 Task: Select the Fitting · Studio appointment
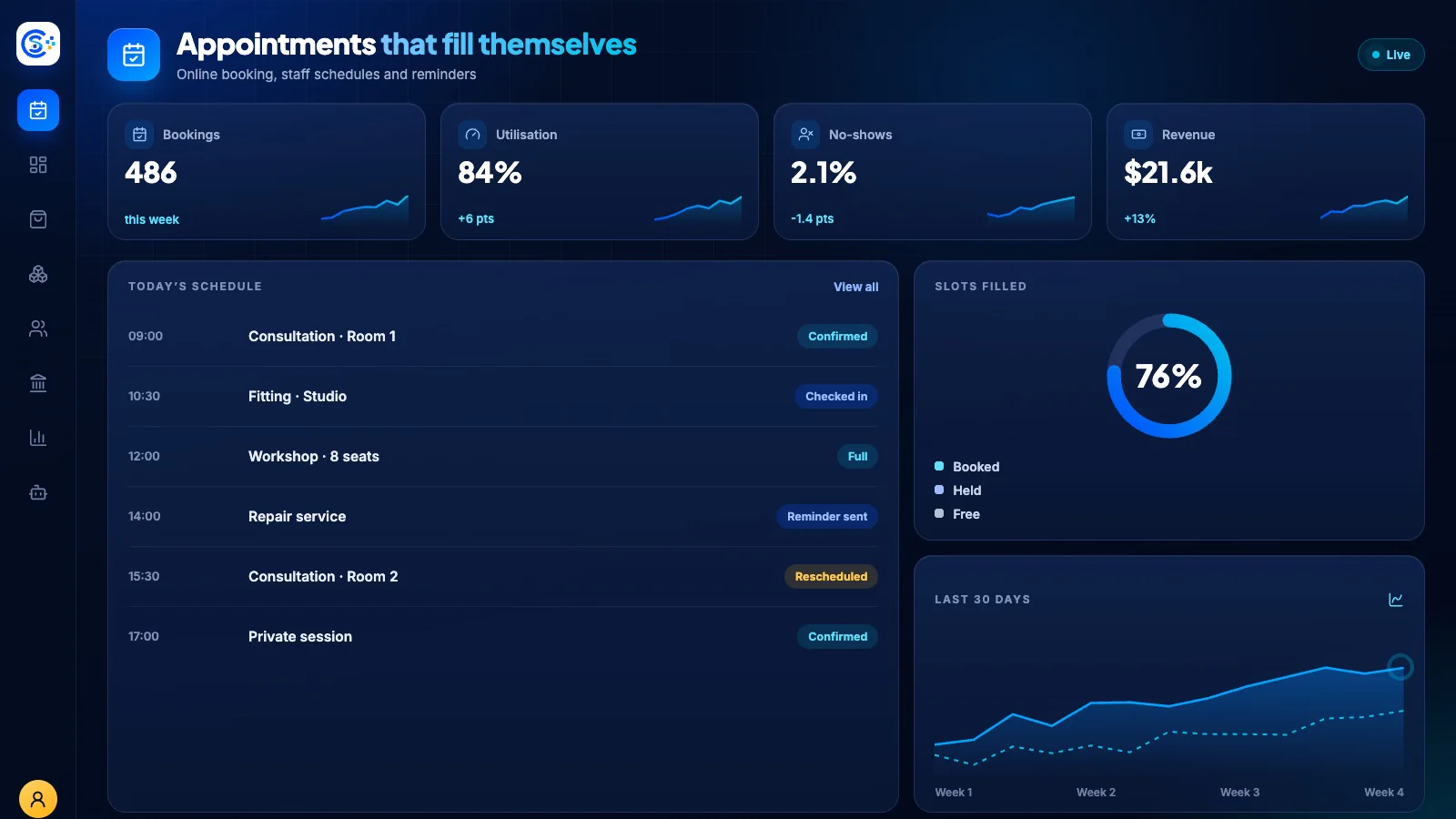click(503, 396)
